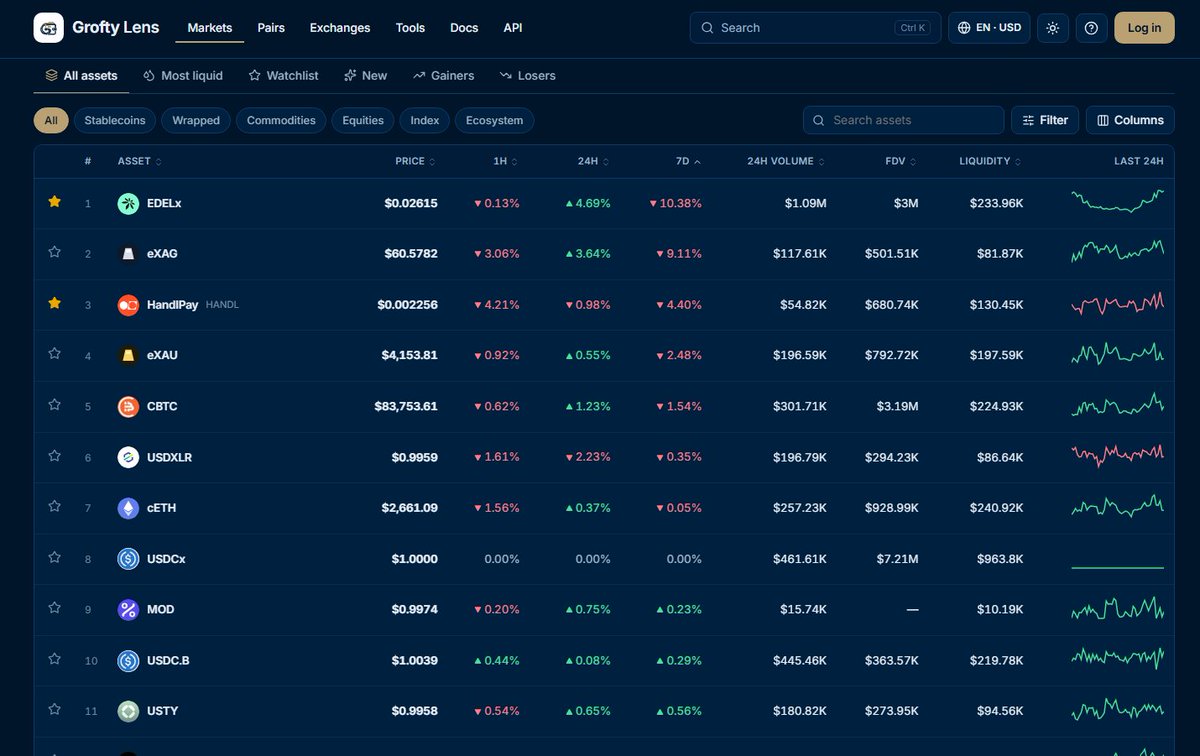Click the HandlPay HANDL asset name

193,305
